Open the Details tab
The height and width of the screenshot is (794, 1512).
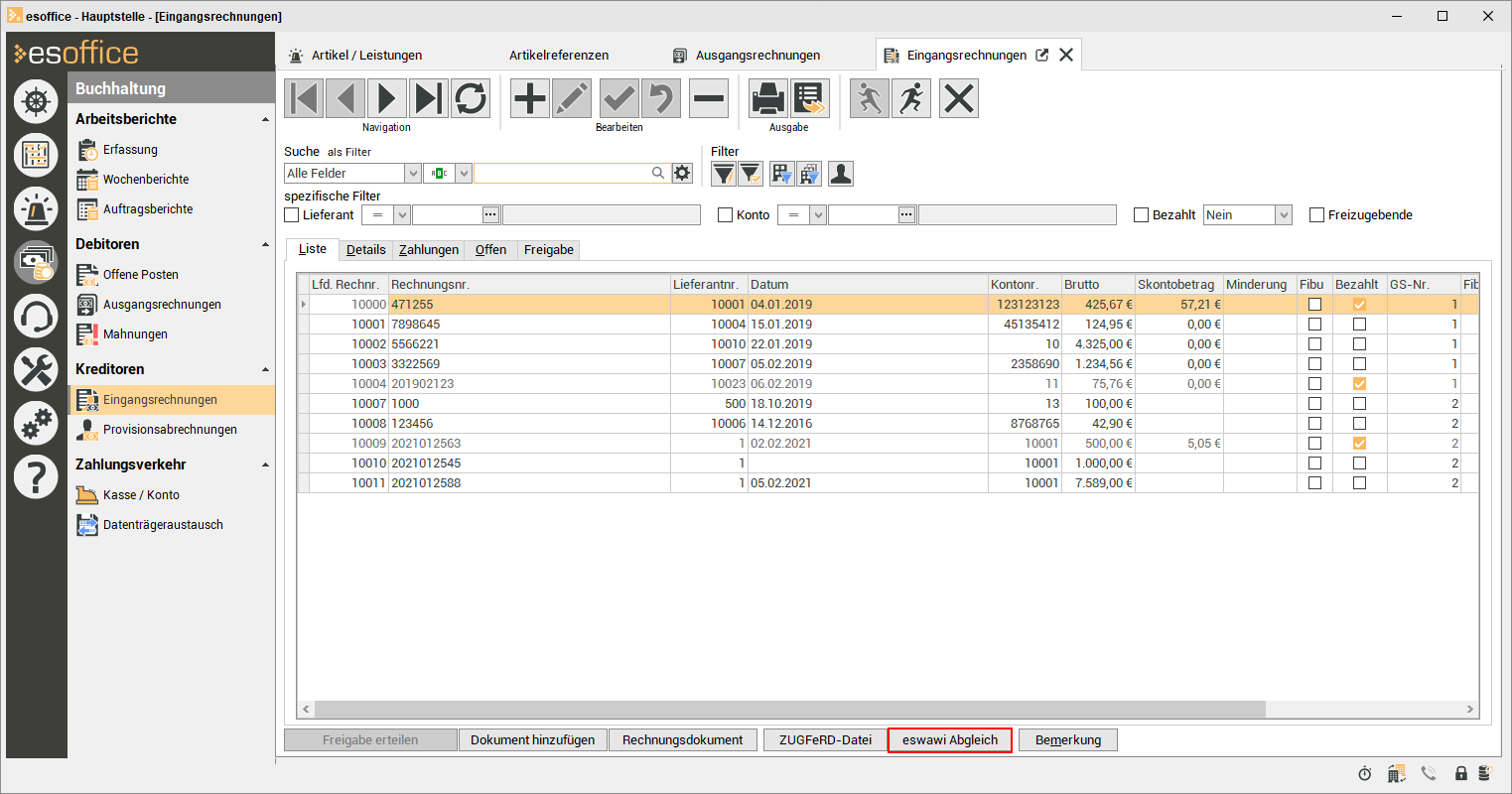(365, 249)
